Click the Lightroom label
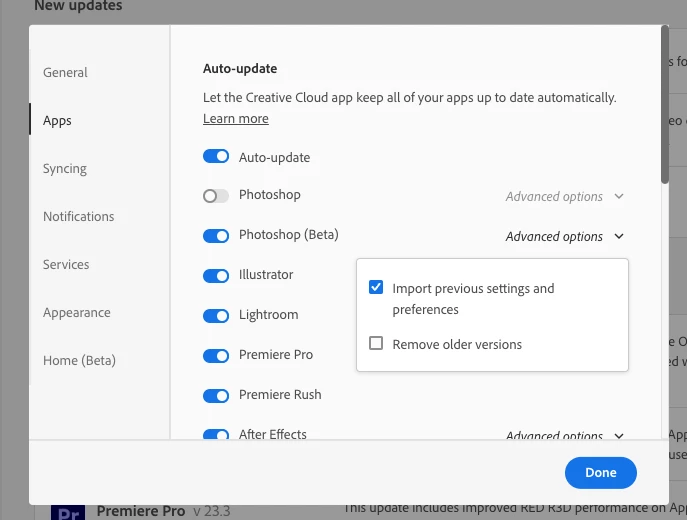 click(269, 315)
